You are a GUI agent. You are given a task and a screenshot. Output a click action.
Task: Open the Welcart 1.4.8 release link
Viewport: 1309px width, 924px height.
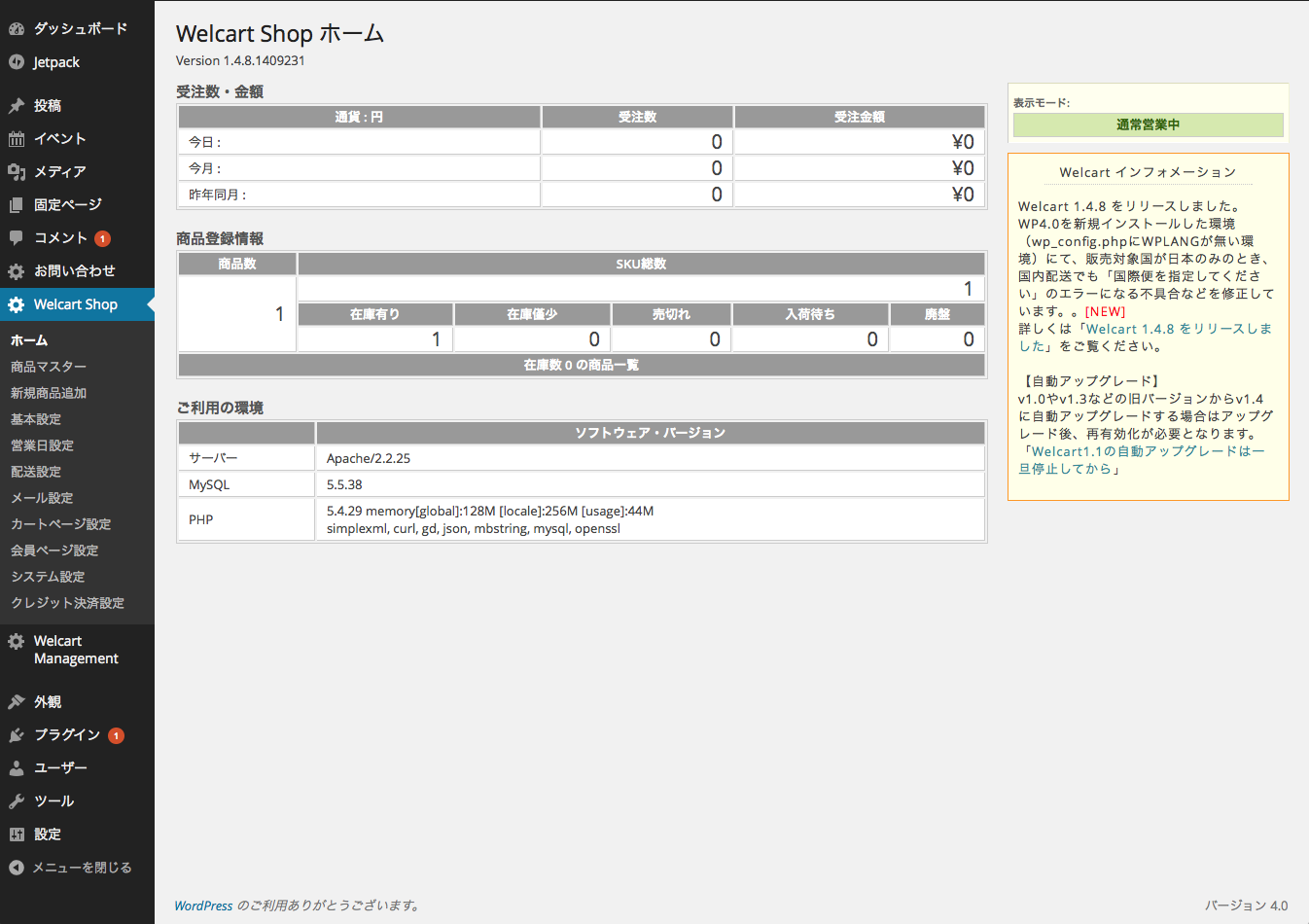[x=1145, y=338]
